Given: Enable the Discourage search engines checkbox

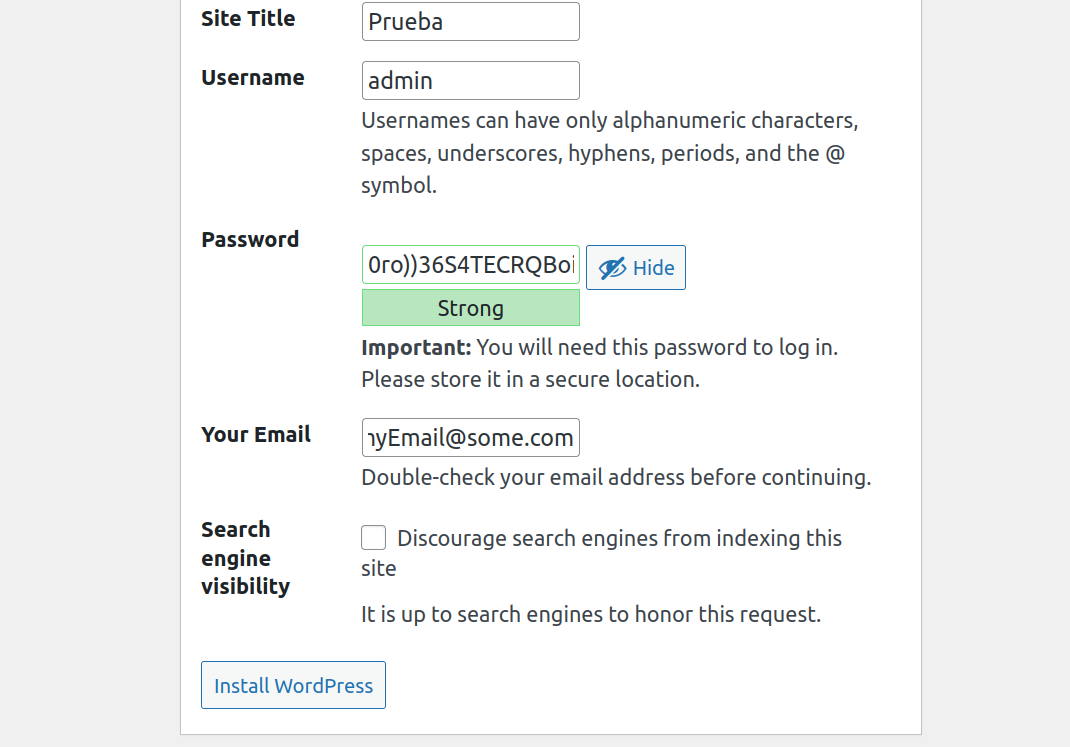Looking at the screenshot, I should (373, 538).
